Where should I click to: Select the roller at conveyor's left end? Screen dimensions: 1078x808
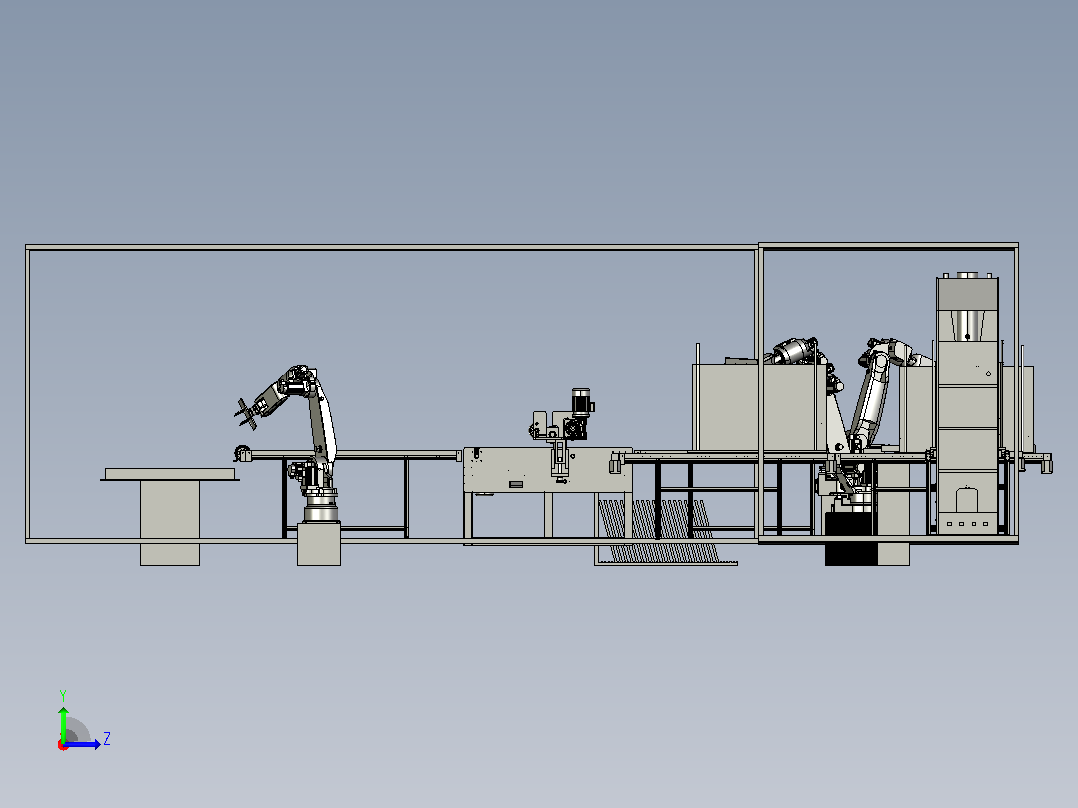(243, 453)
